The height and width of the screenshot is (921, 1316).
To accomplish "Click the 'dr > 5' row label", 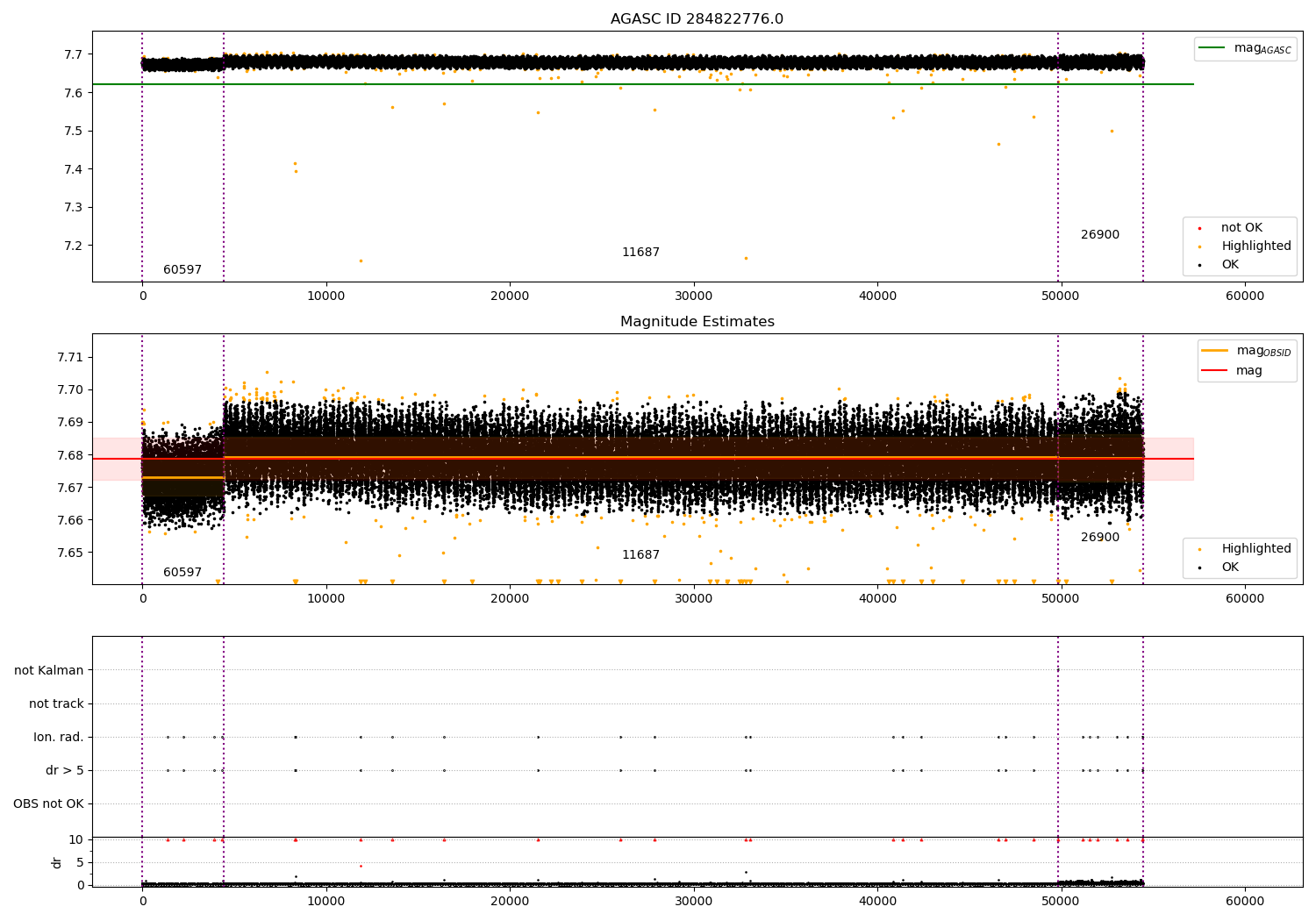I will [x=65, y=771].
